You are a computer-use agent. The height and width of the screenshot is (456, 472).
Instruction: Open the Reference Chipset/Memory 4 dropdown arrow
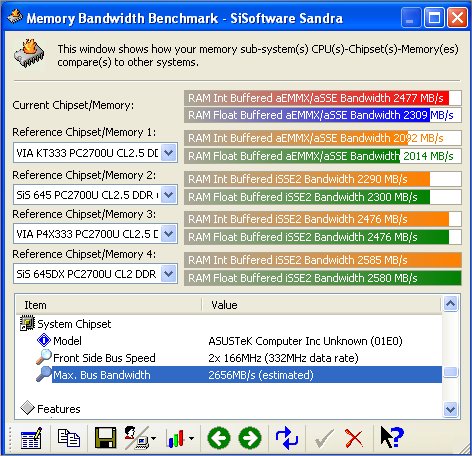[x=169, y=274]
